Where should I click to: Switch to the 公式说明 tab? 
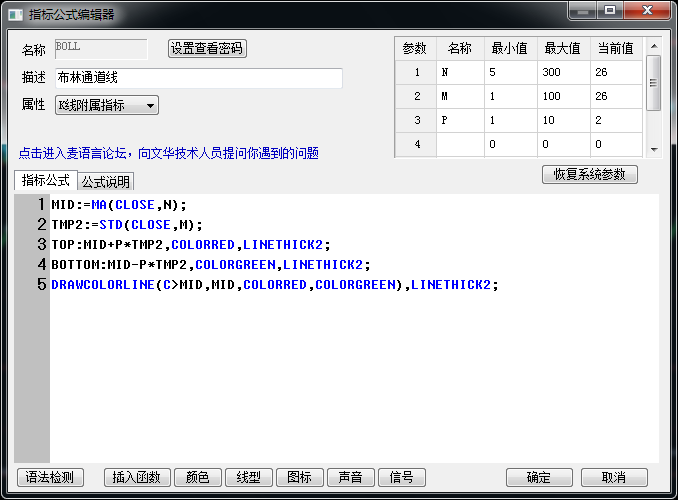click(x=106, y=182)
